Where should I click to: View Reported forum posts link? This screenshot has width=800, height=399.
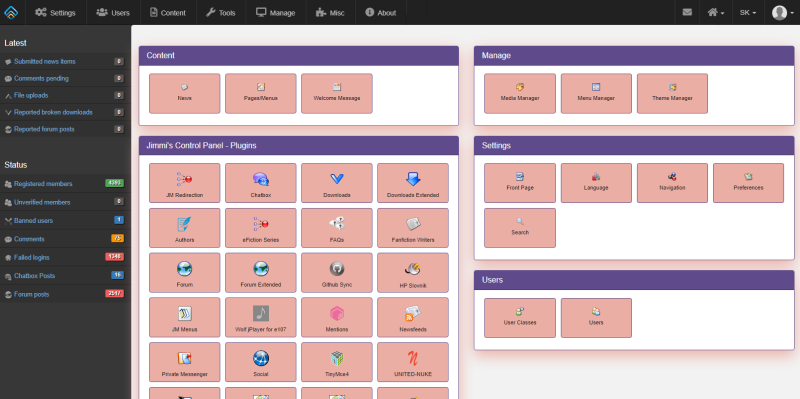point(44,129)
